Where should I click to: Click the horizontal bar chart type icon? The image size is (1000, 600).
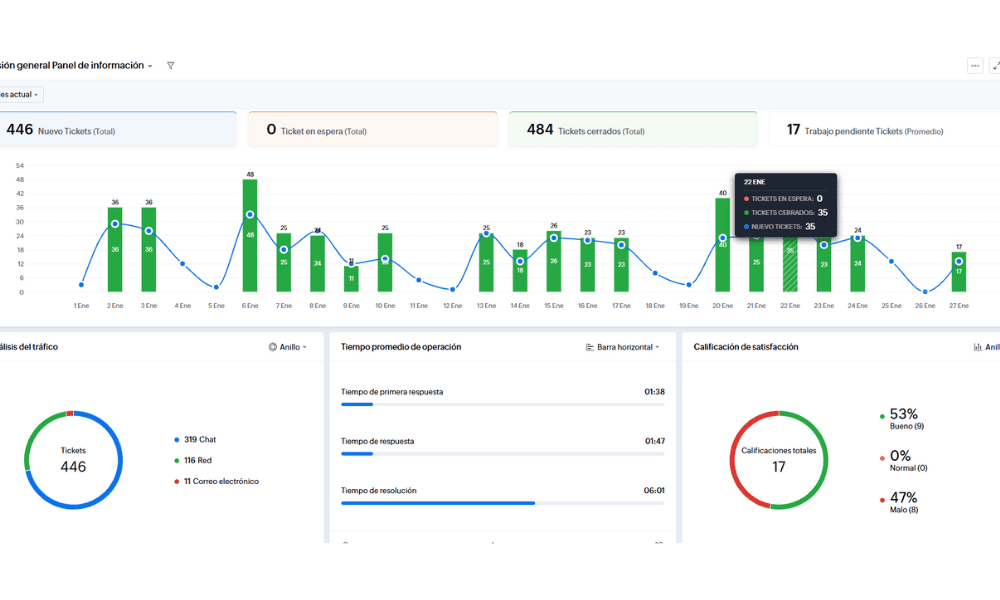tap(589, 347)
